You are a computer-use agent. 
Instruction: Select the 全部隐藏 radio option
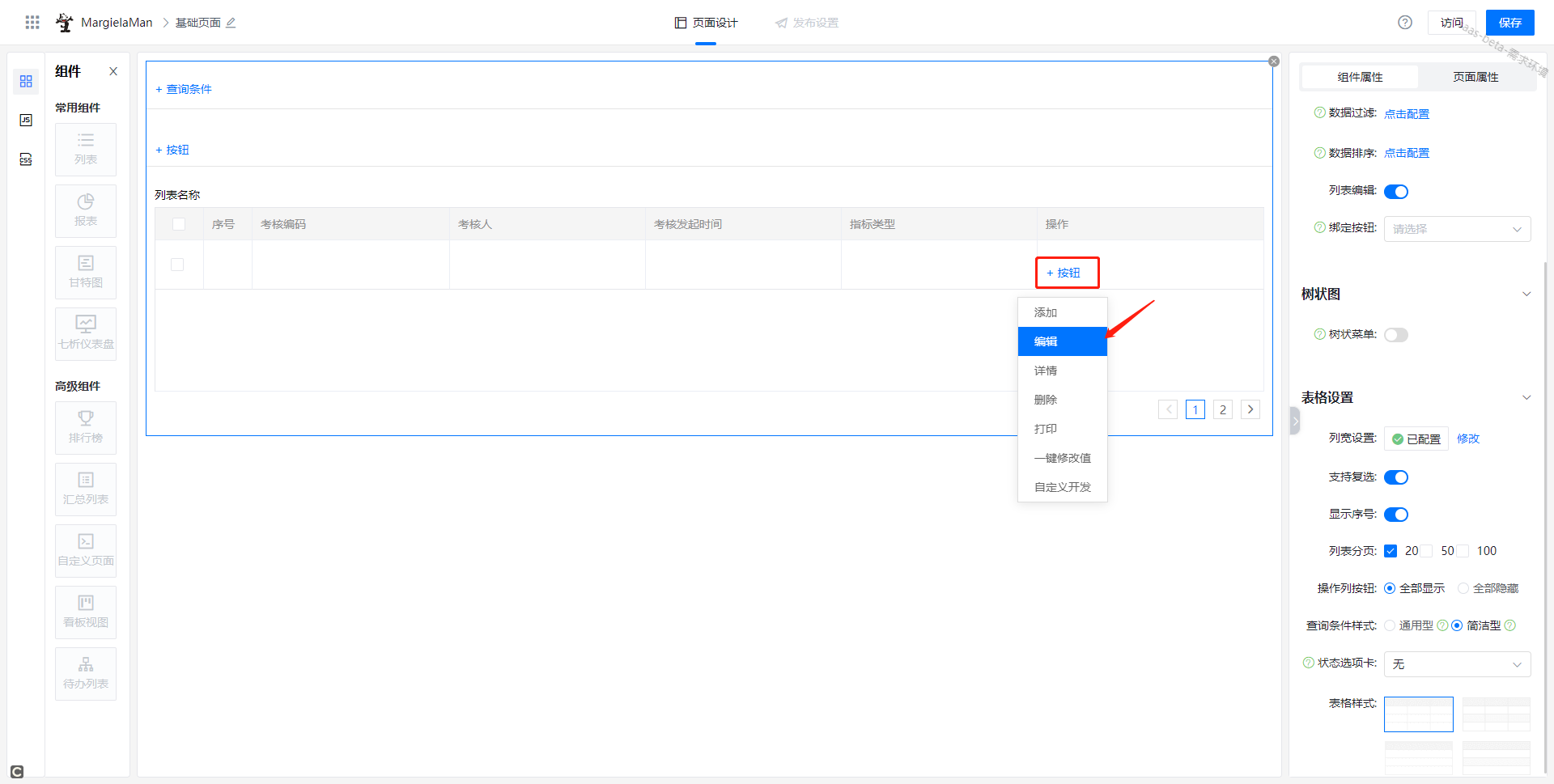[x=1463, y=588]
